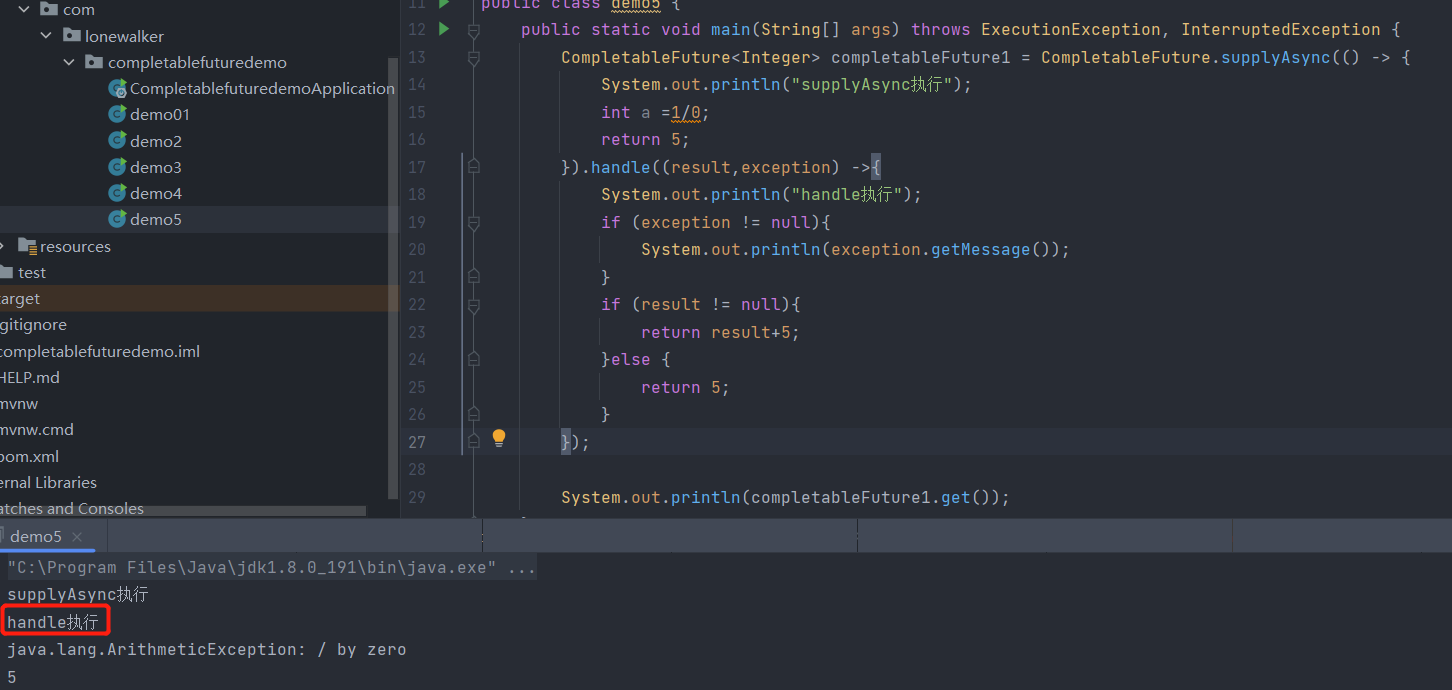Click the horizontal scrollbar under project tree
1452x690 pixels.
click(183, 511)
